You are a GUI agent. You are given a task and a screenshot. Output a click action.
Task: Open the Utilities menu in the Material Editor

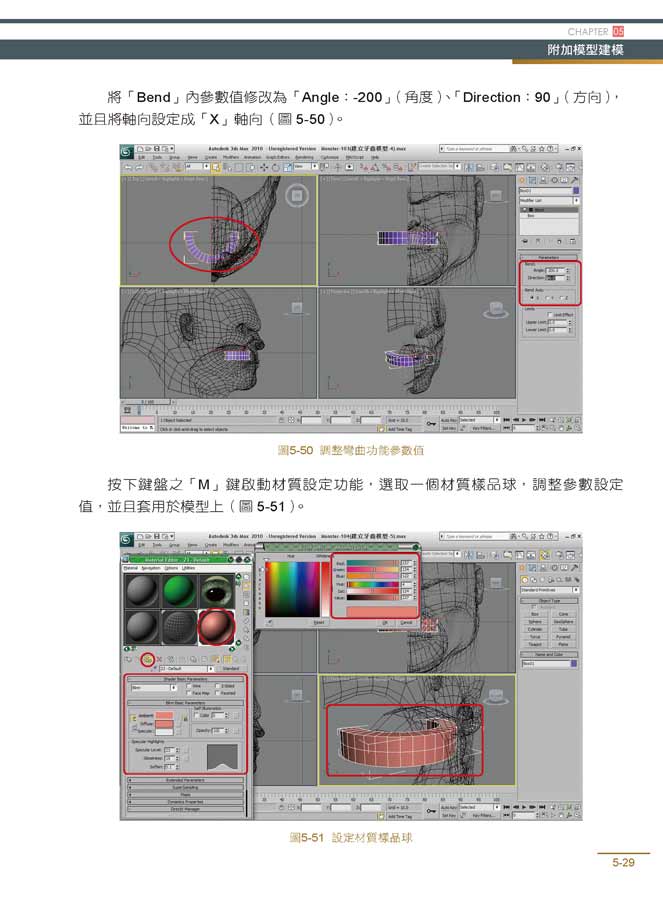tap(188, 568)
